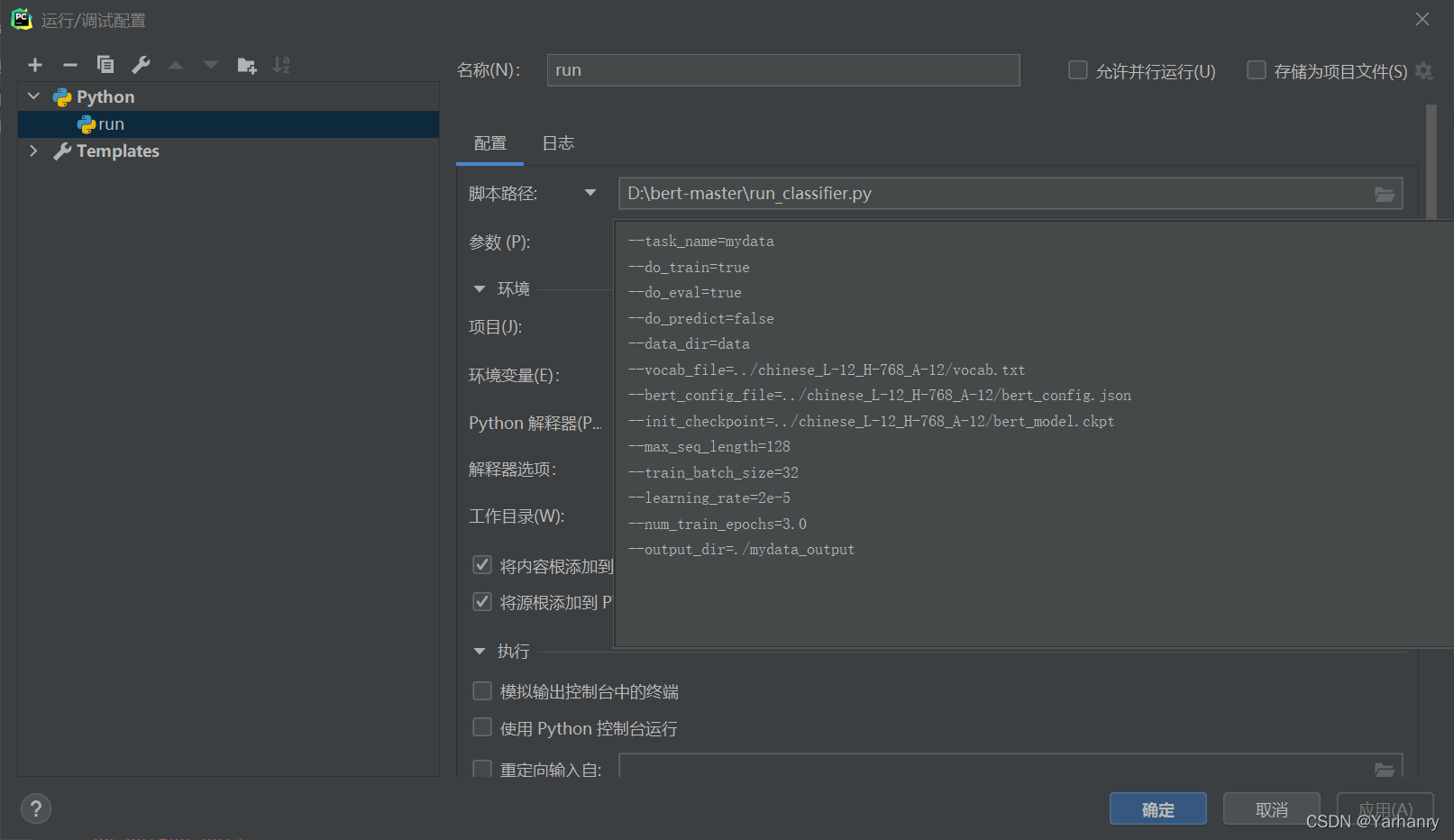This screenshot has height=840, width=1454.
Task: Close the Run/Debug Configurations dialog
Action: click(x=1422, y=19)
